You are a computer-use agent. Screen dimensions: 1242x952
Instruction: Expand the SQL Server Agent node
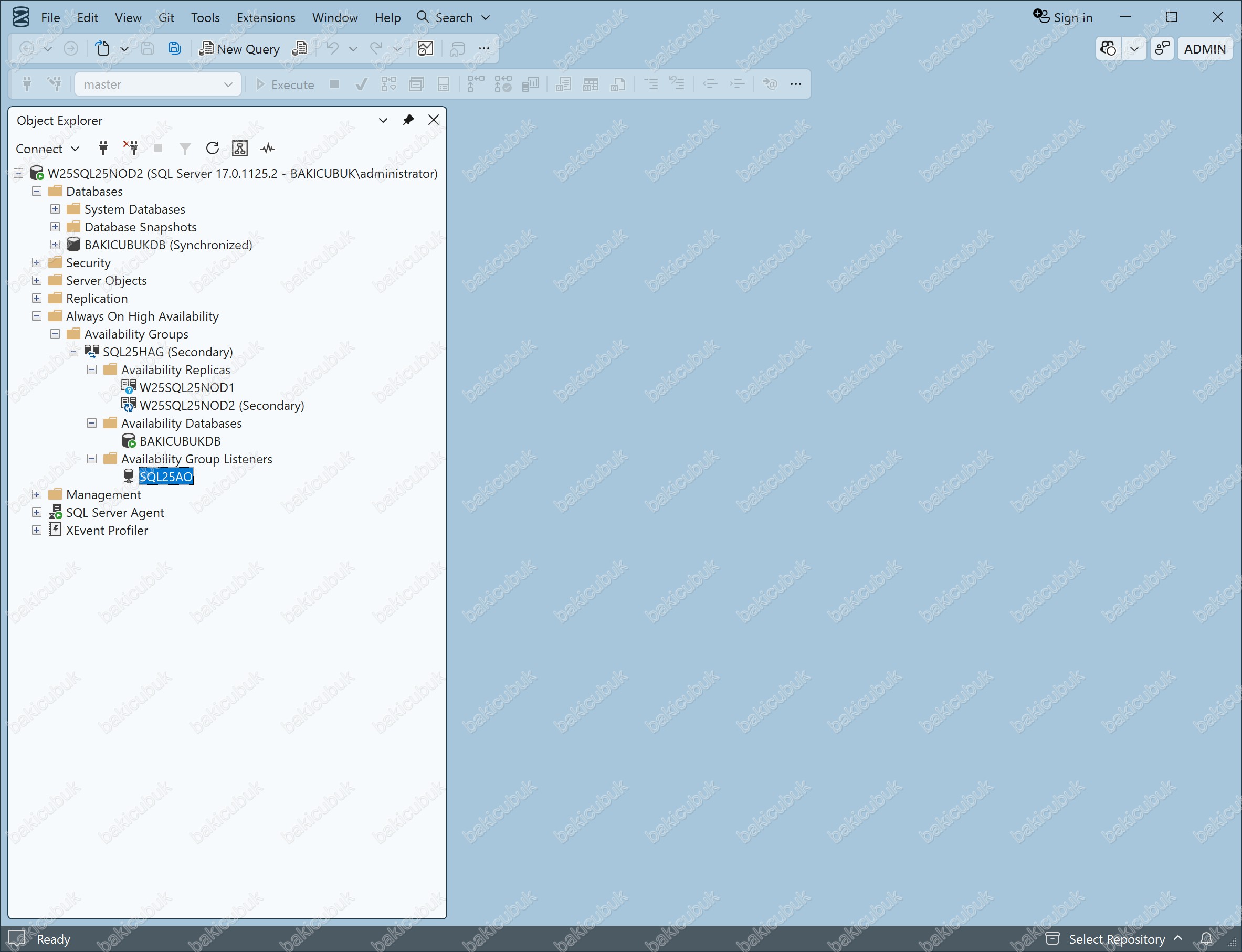pos(37,512)
